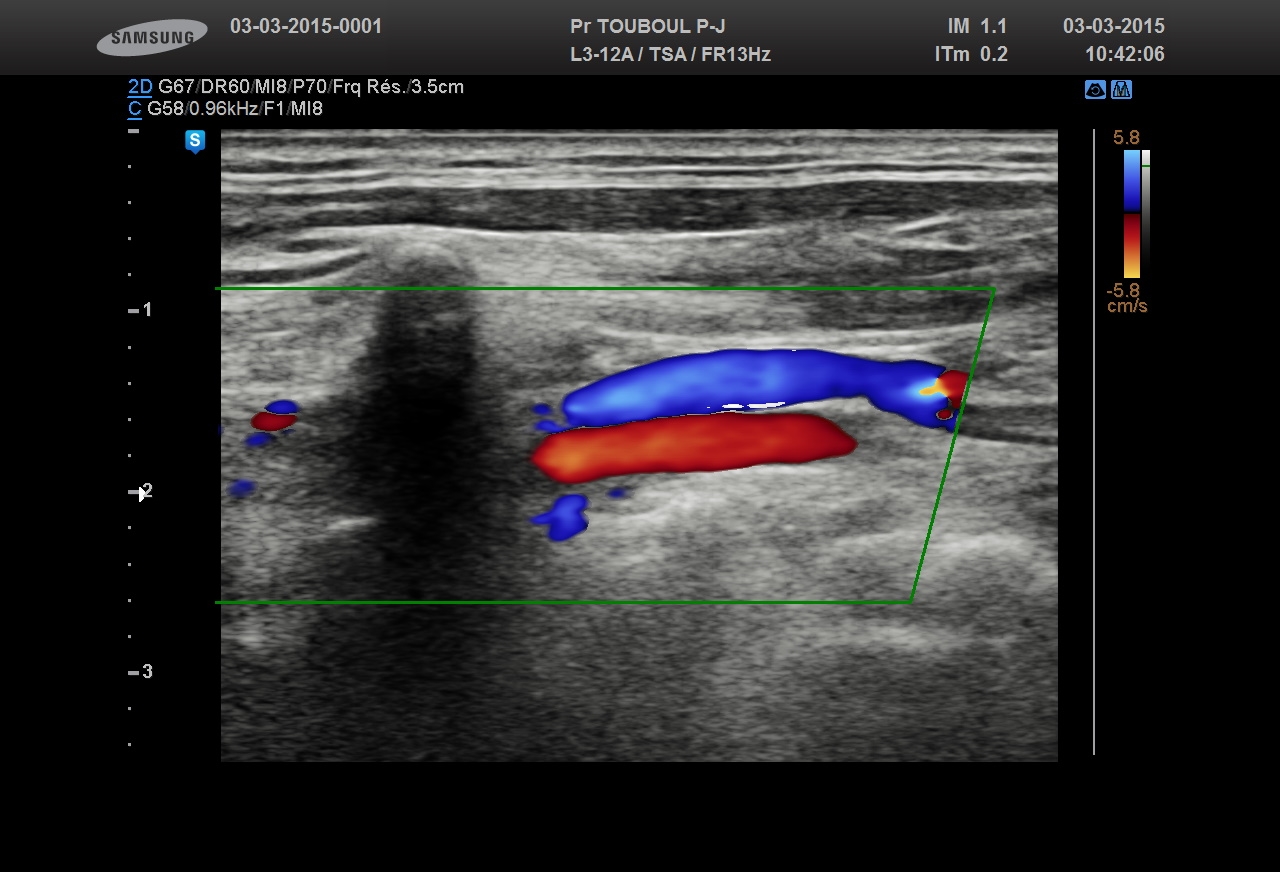Viewport: 1280px width, 872px height.
Task: Click the twin-peak M icon at top right
Action: click(x=1121, y=90)
